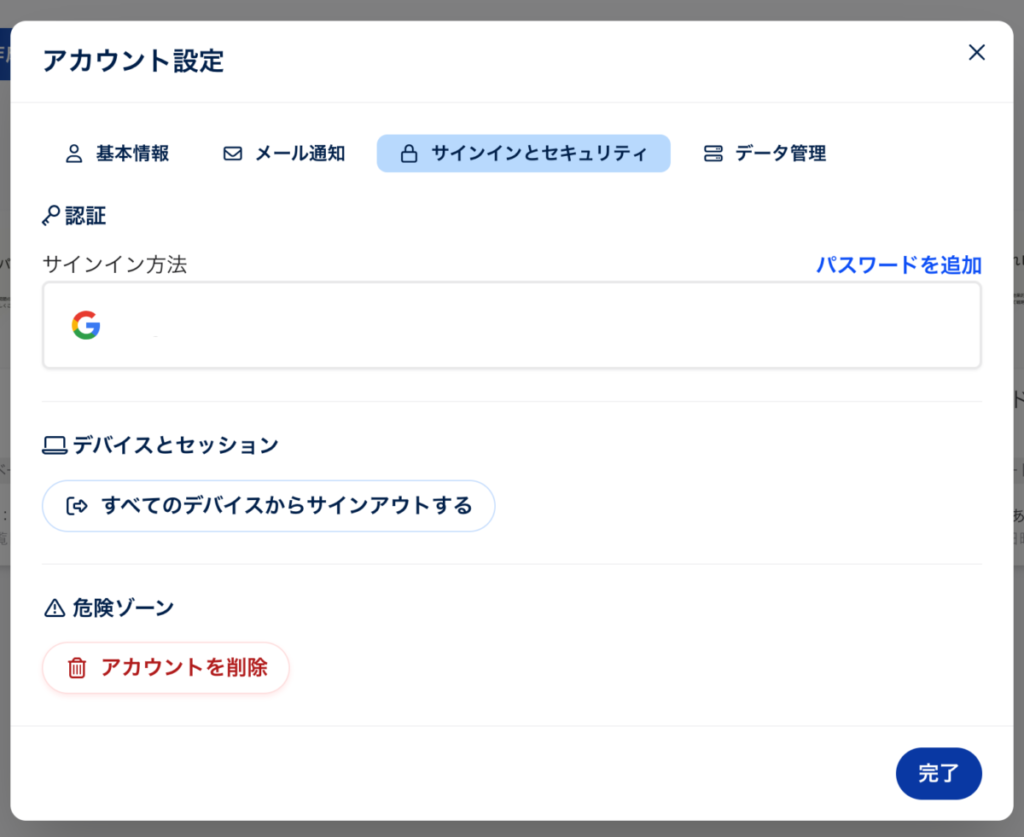Select the メール通知 tab
The width and height of the screenshot is (1024, 837).
284,153
